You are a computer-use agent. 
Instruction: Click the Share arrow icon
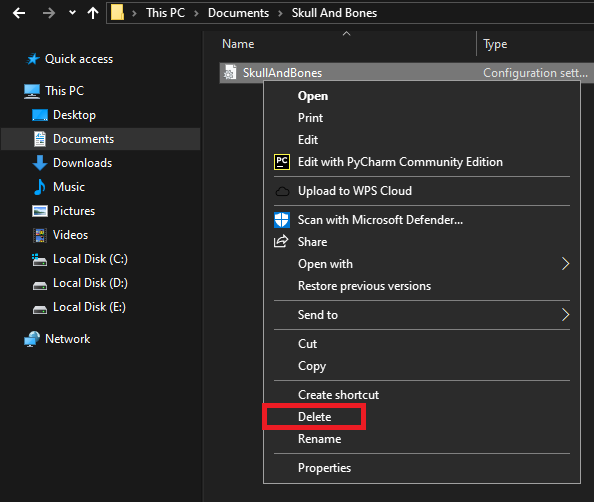(281, 241)
